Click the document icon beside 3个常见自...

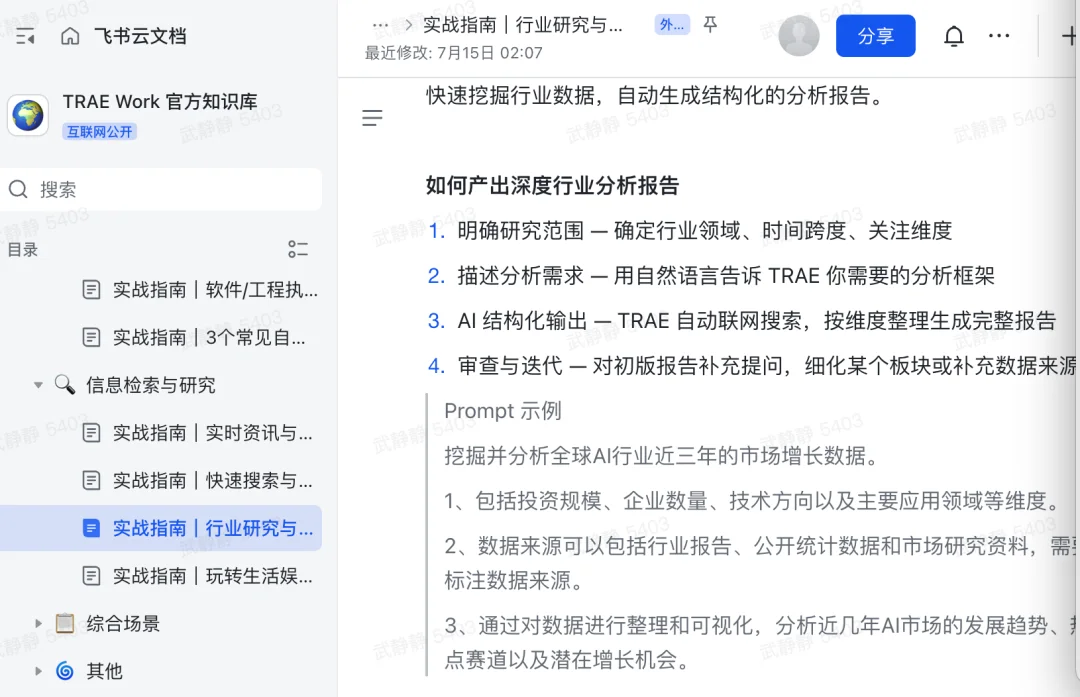[x=91, y=337]
